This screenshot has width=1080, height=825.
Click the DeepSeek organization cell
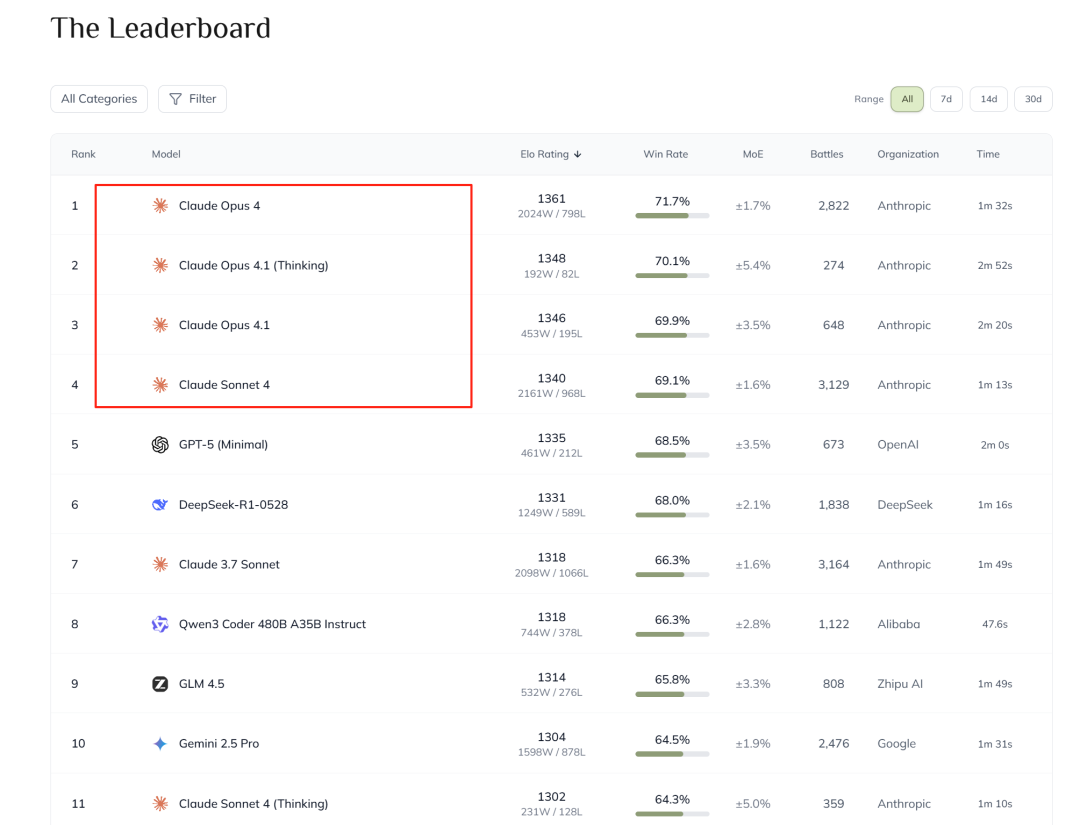(905, 505)
